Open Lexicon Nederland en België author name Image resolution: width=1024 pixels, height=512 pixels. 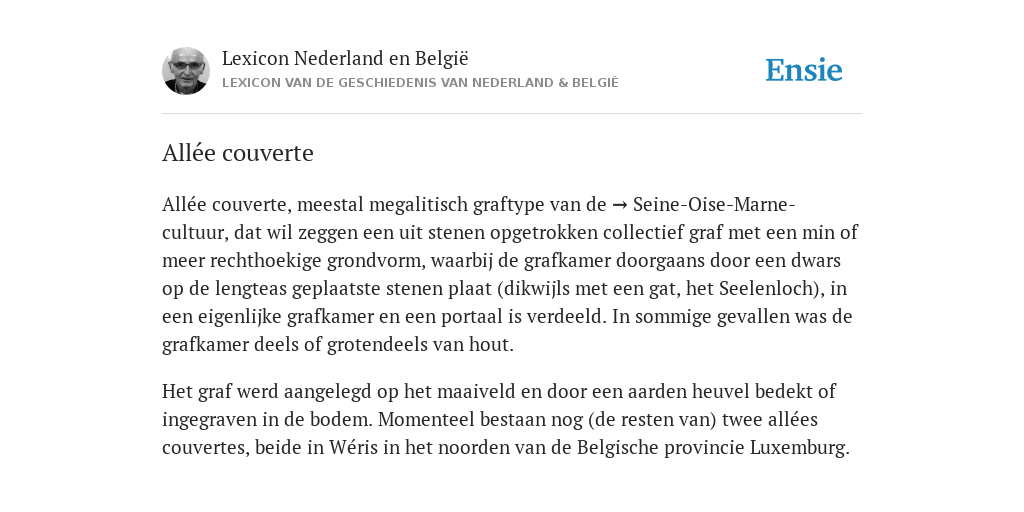click(x=345, y=58)
